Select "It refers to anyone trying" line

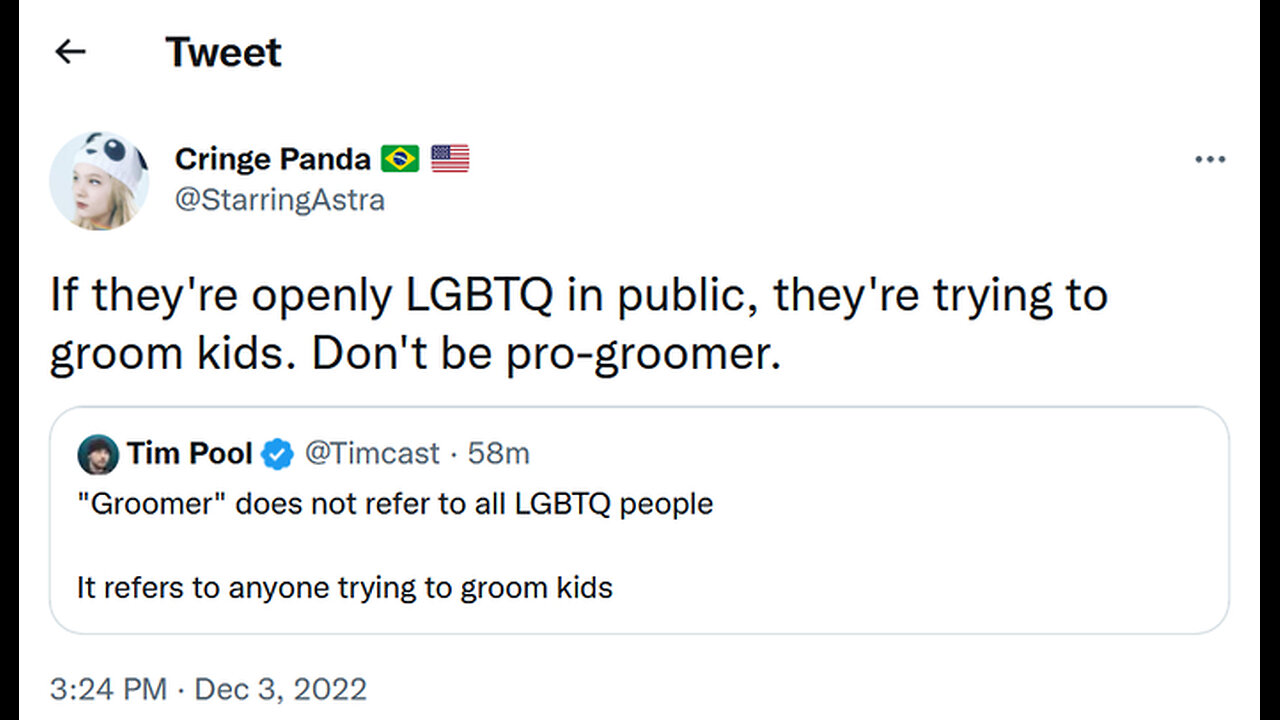(x=345, y=587)
